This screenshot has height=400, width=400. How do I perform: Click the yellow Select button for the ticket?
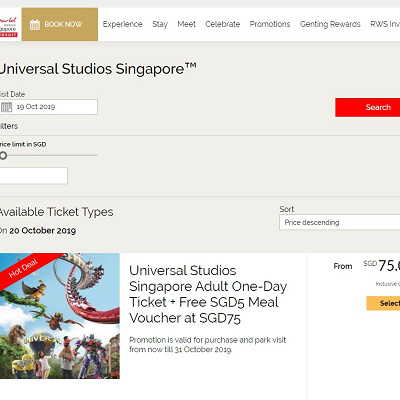383,303
